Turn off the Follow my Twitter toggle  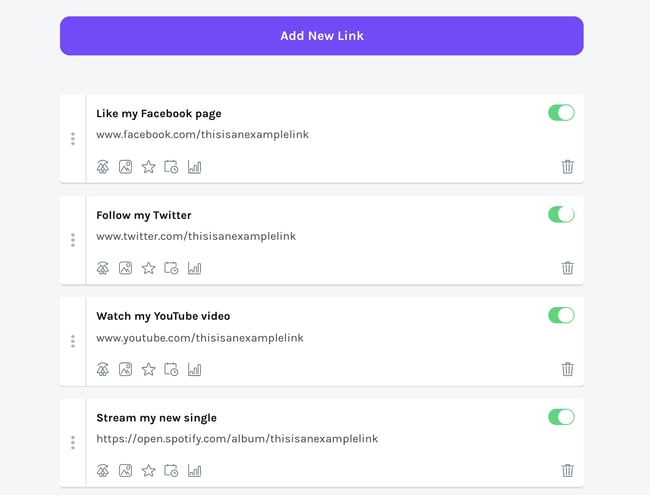pos(561,214)
